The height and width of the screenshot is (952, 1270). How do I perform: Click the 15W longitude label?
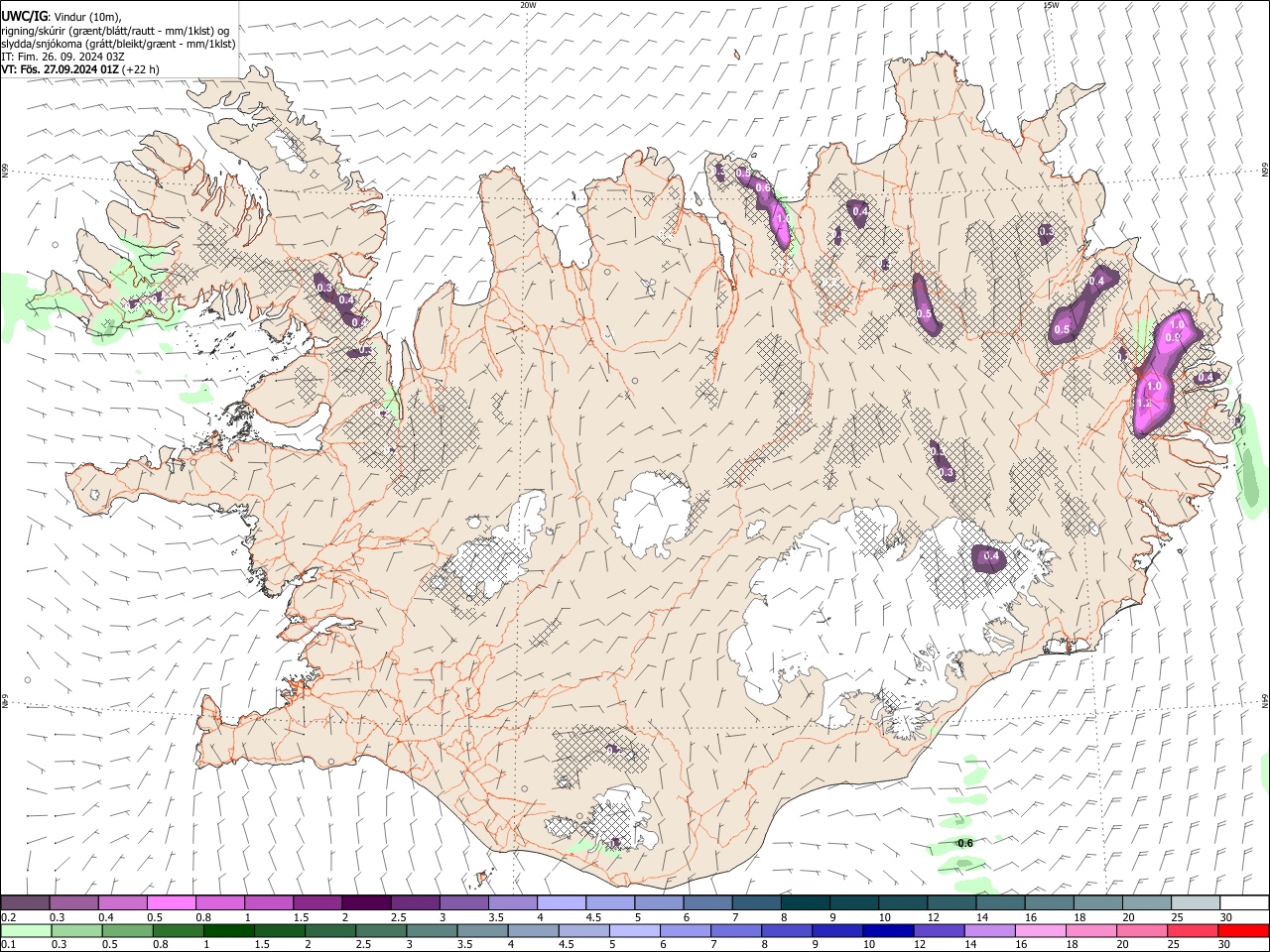click(1051, 5)
